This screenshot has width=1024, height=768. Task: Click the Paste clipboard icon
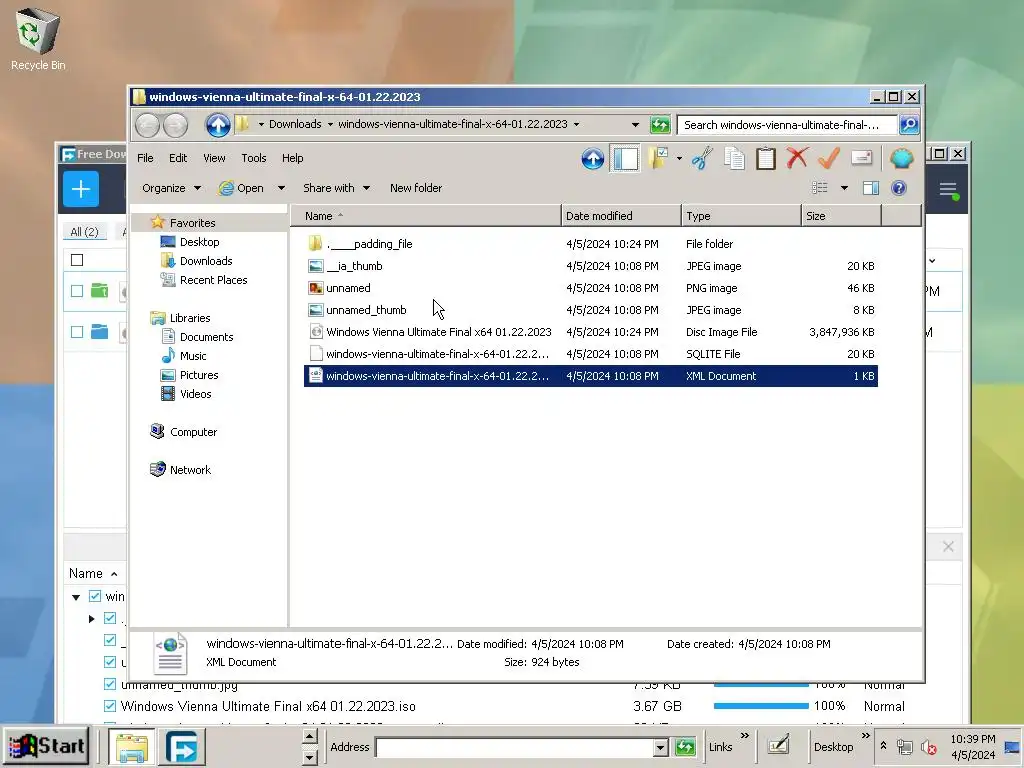coord(765,158)
